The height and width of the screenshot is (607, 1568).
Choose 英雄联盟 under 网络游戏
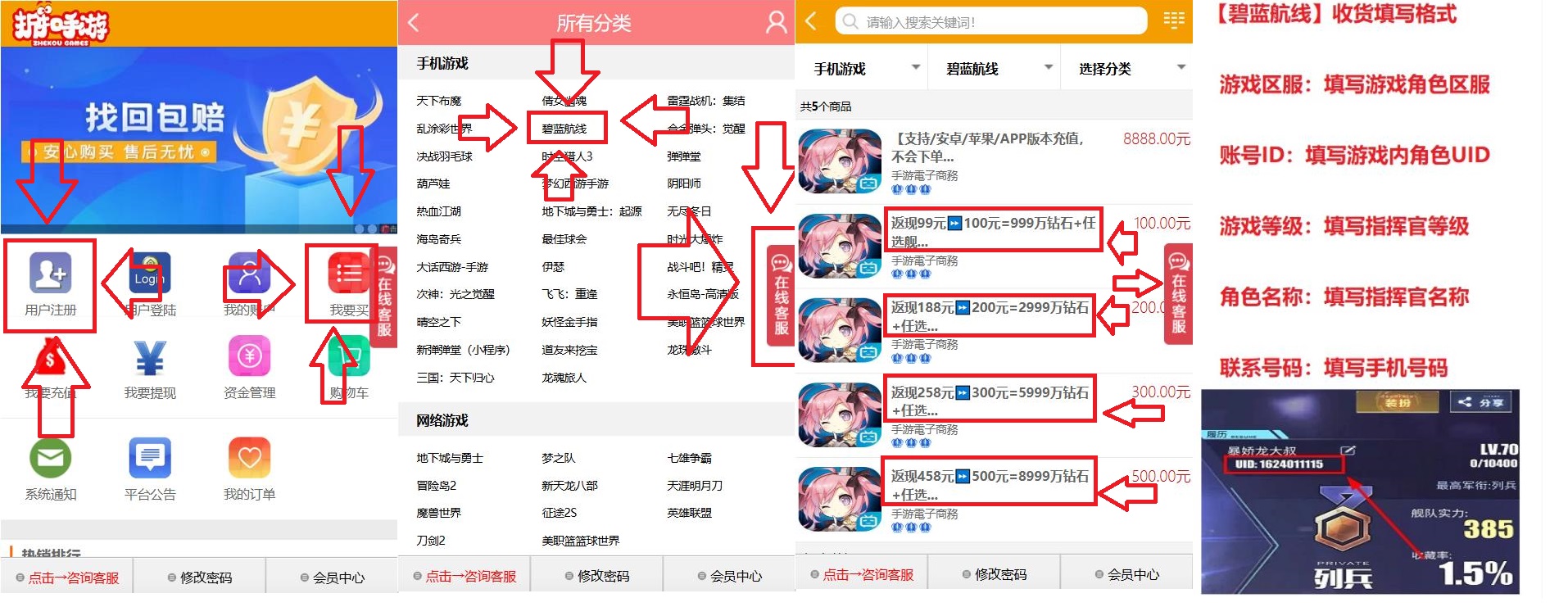click(690, 513)
